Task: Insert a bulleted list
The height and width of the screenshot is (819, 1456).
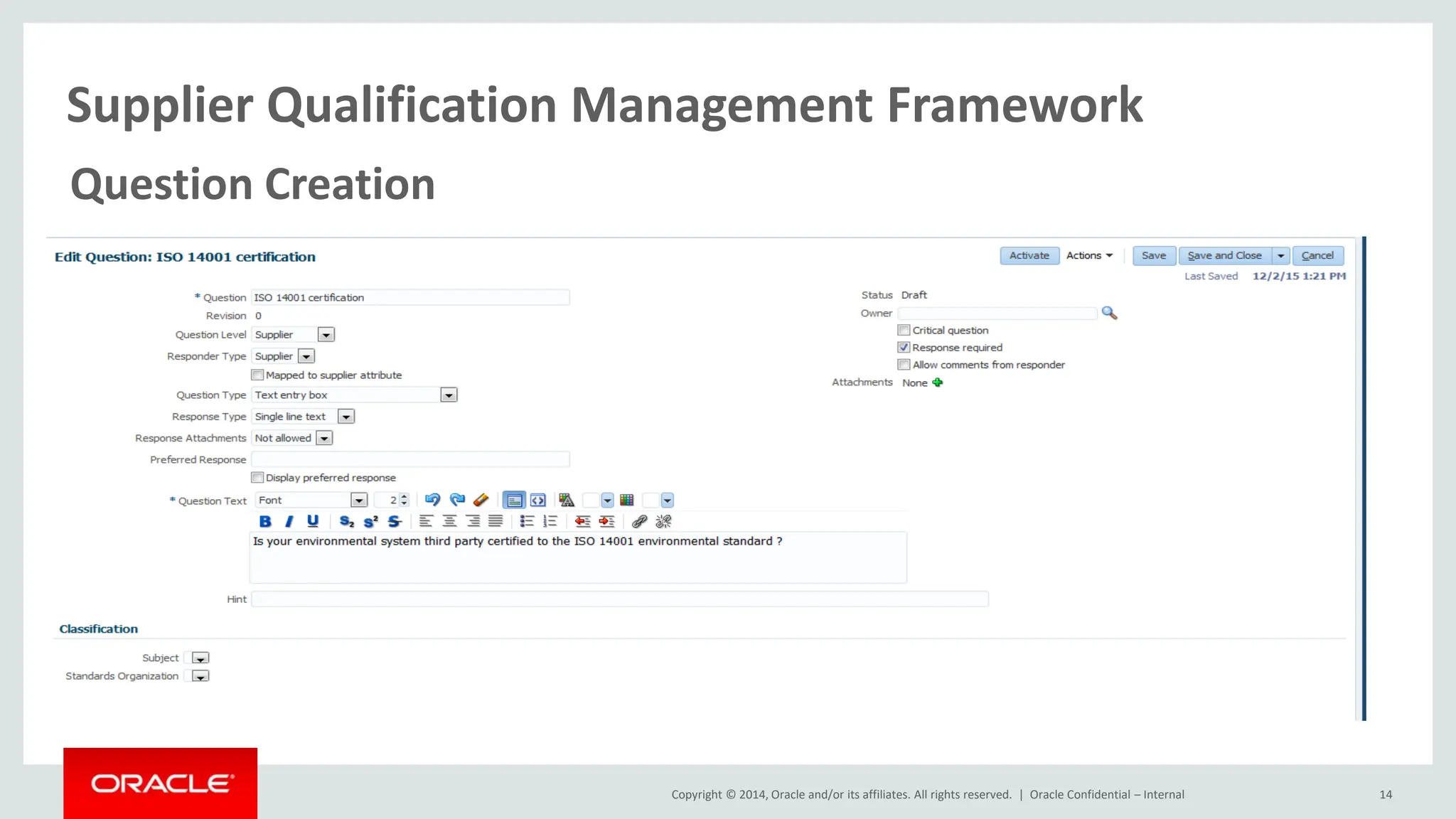Action: coord(527,521)
